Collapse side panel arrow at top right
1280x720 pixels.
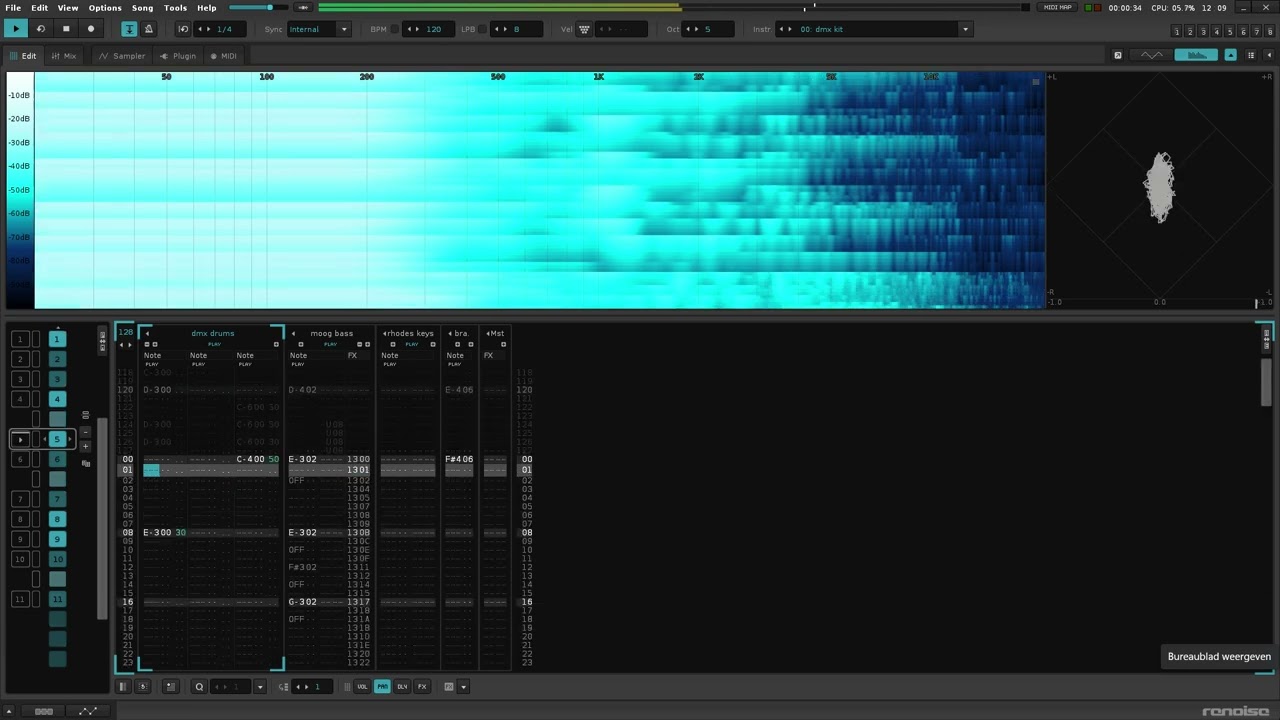1269,55
